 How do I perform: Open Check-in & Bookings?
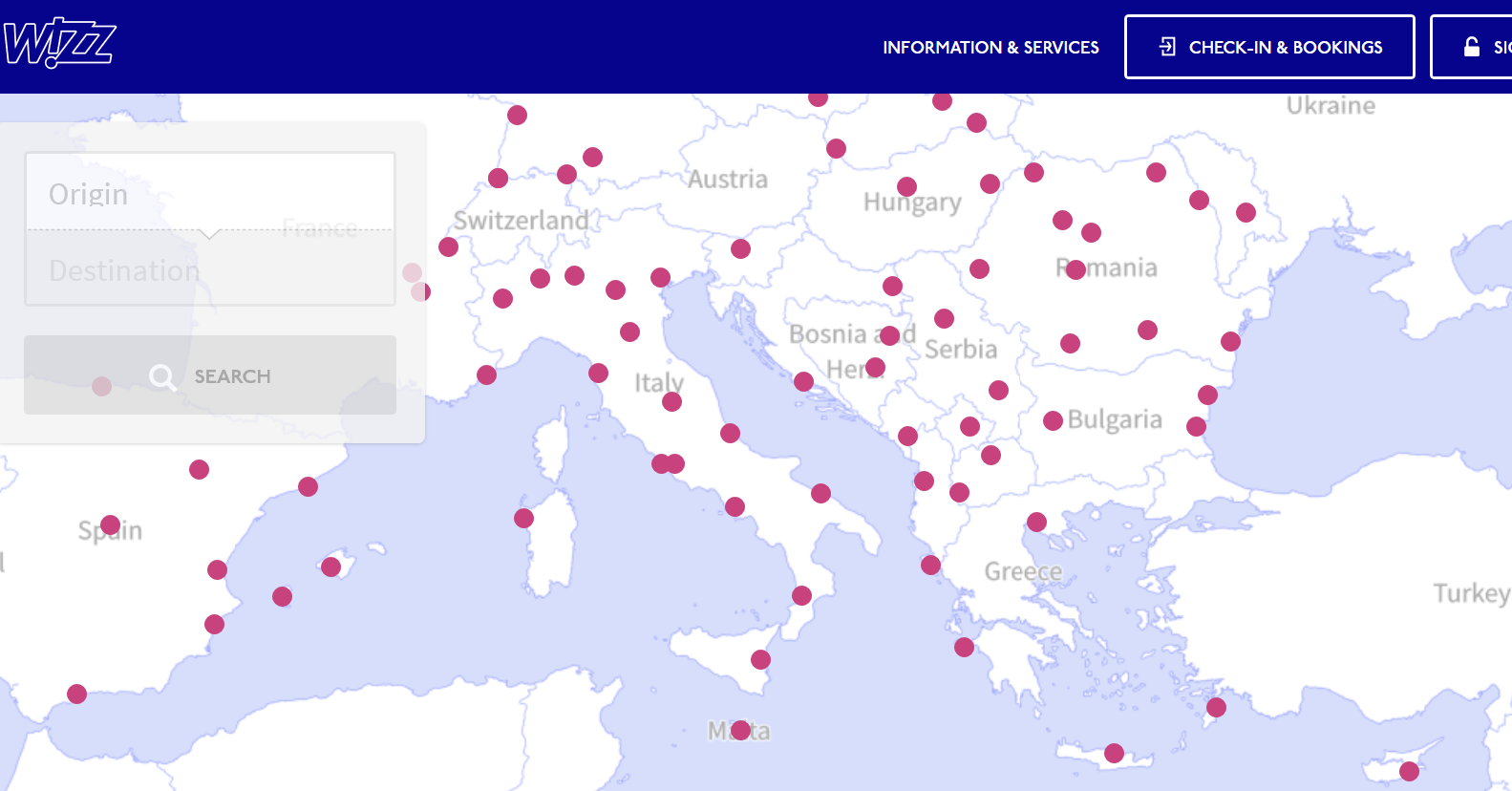coord(1269,47)
